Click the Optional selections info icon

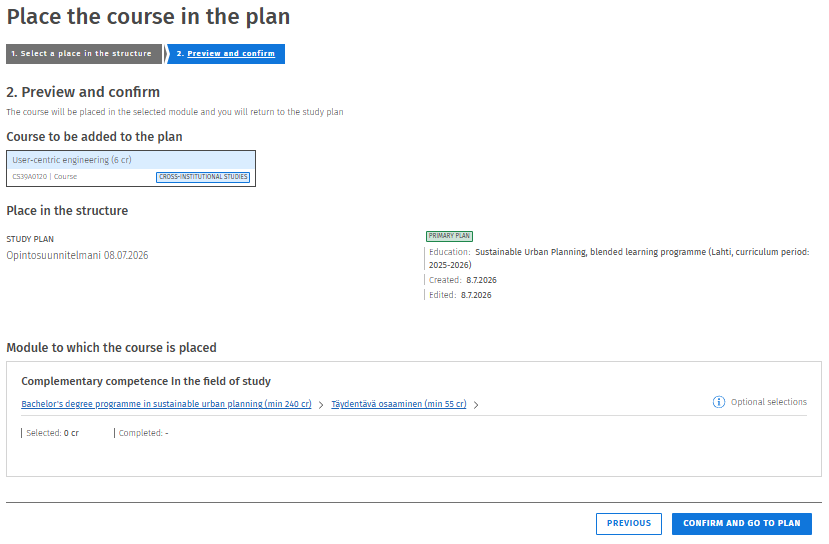click(719, 402)
